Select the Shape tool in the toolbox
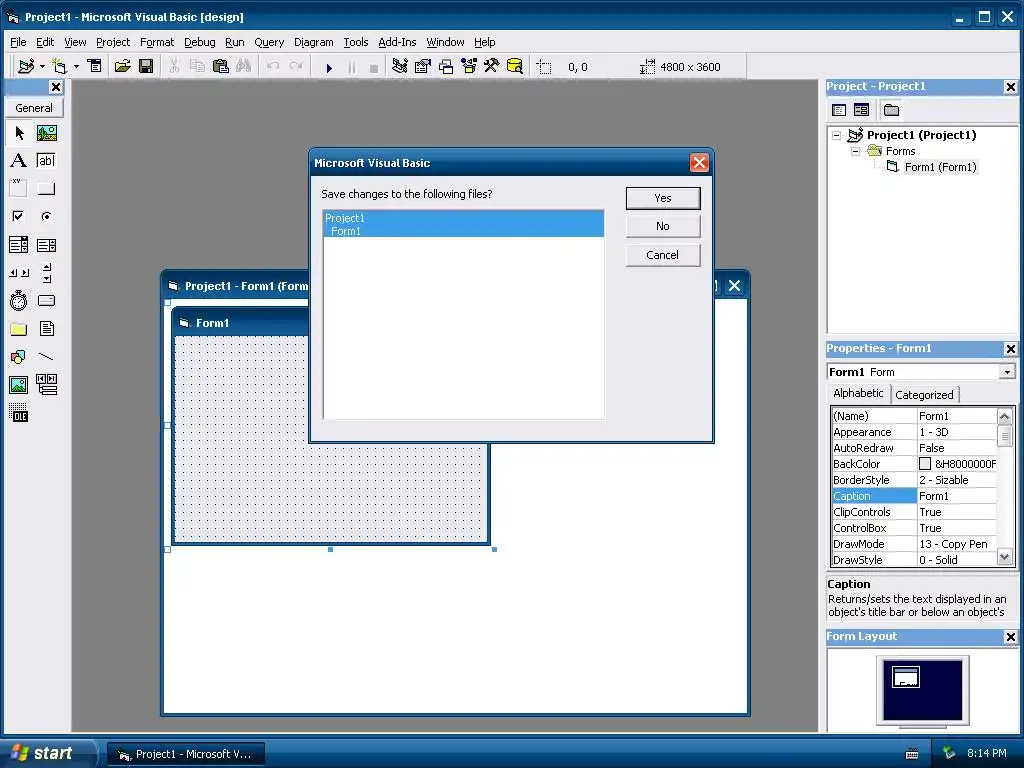 pos(19,357)
